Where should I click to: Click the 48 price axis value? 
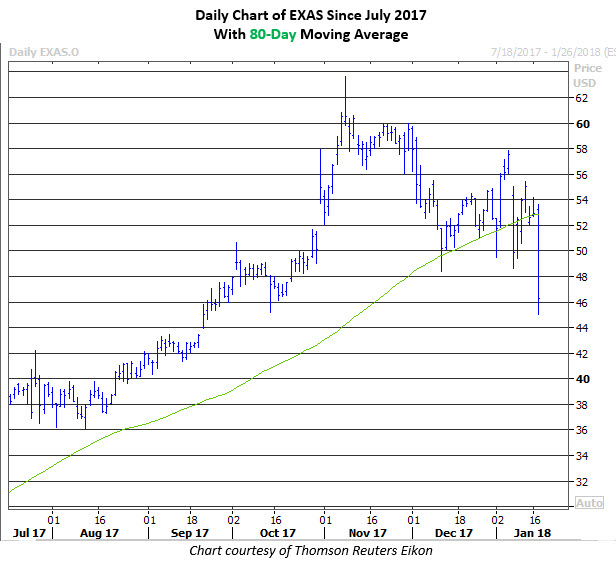(582, 277)
